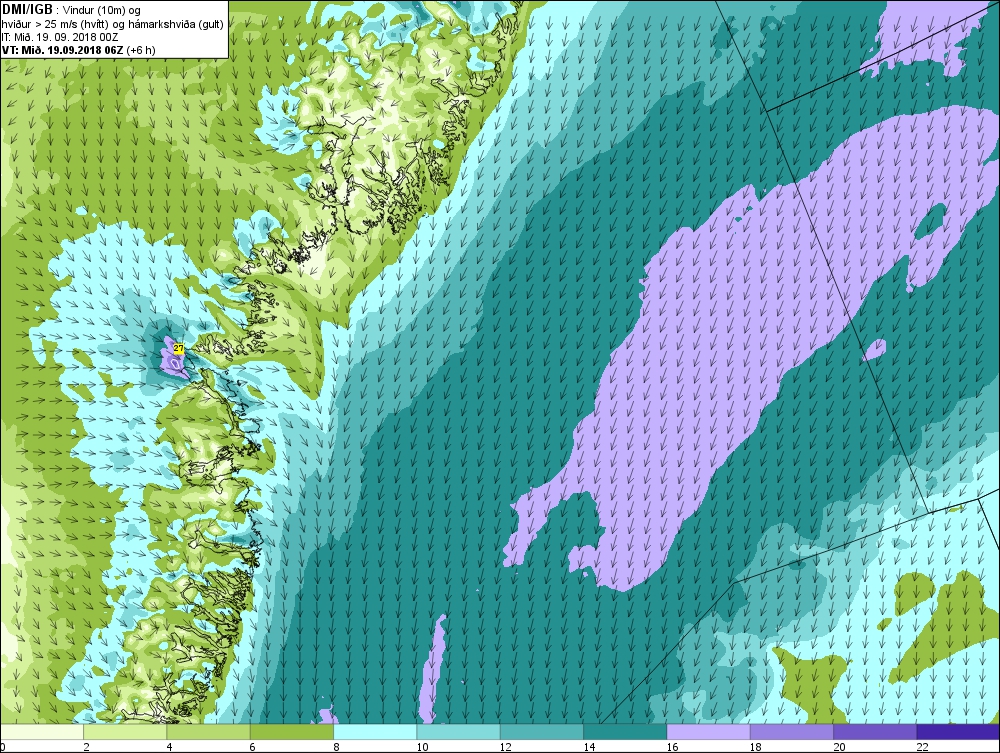This screenshot has height=753, width=1000.
Task: Click the legend value 22
Action: click(x=923, y=747)
